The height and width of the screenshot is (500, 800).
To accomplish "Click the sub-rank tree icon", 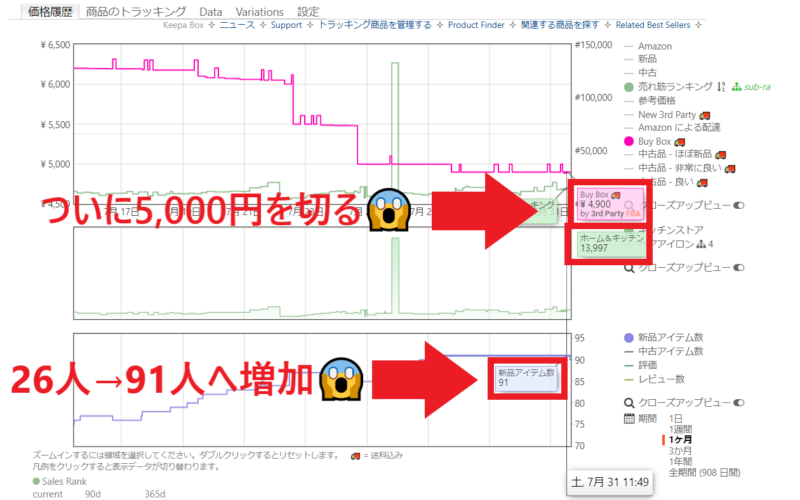I will click(737, 87).
